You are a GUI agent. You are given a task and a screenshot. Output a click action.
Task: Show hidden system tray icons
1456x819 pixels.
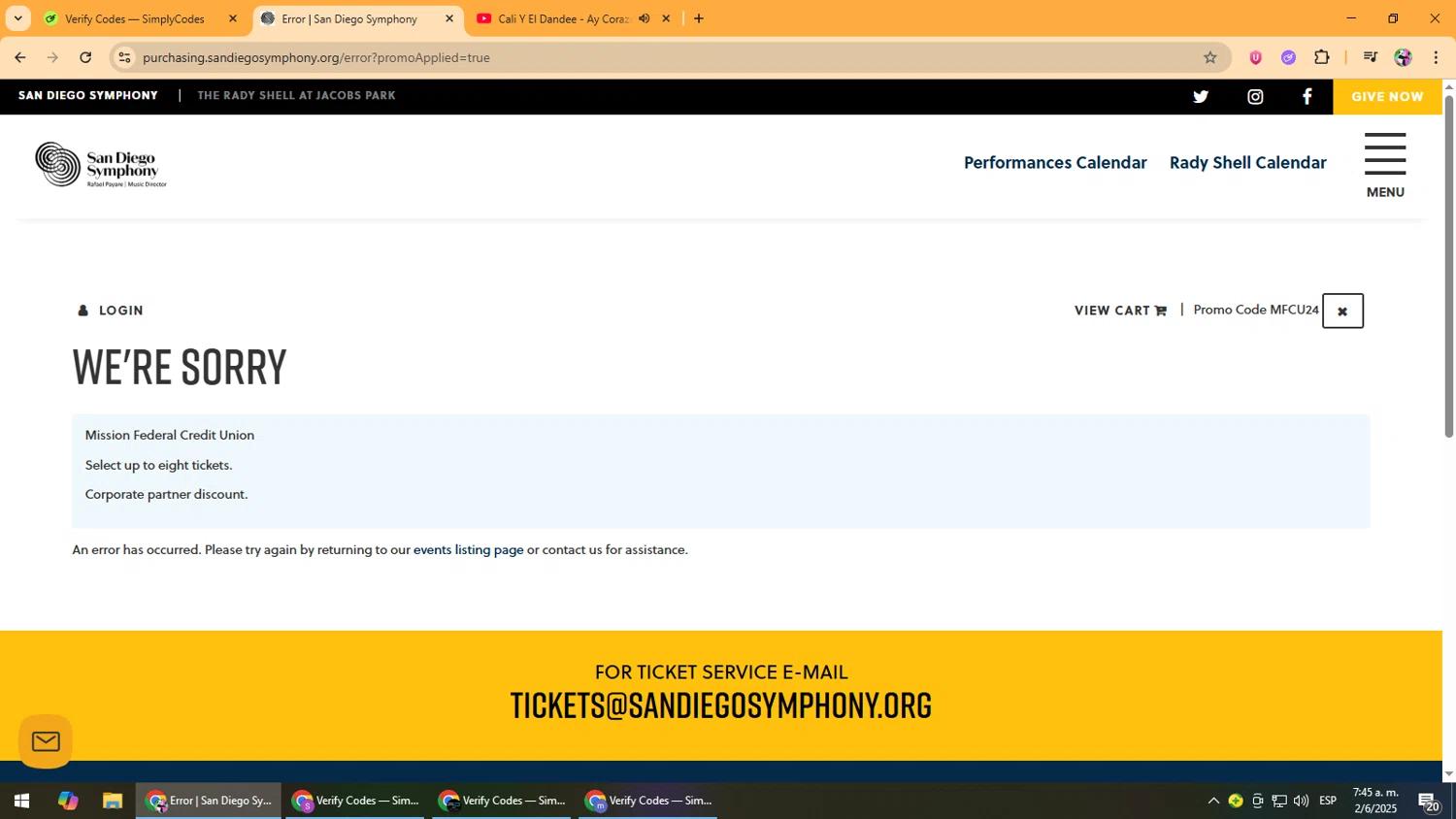pos(1213,801)
